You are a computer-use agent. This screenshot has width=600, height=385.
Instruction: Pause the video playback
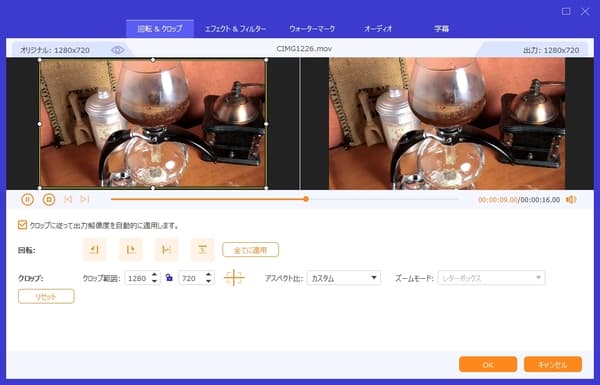(28, 199)
